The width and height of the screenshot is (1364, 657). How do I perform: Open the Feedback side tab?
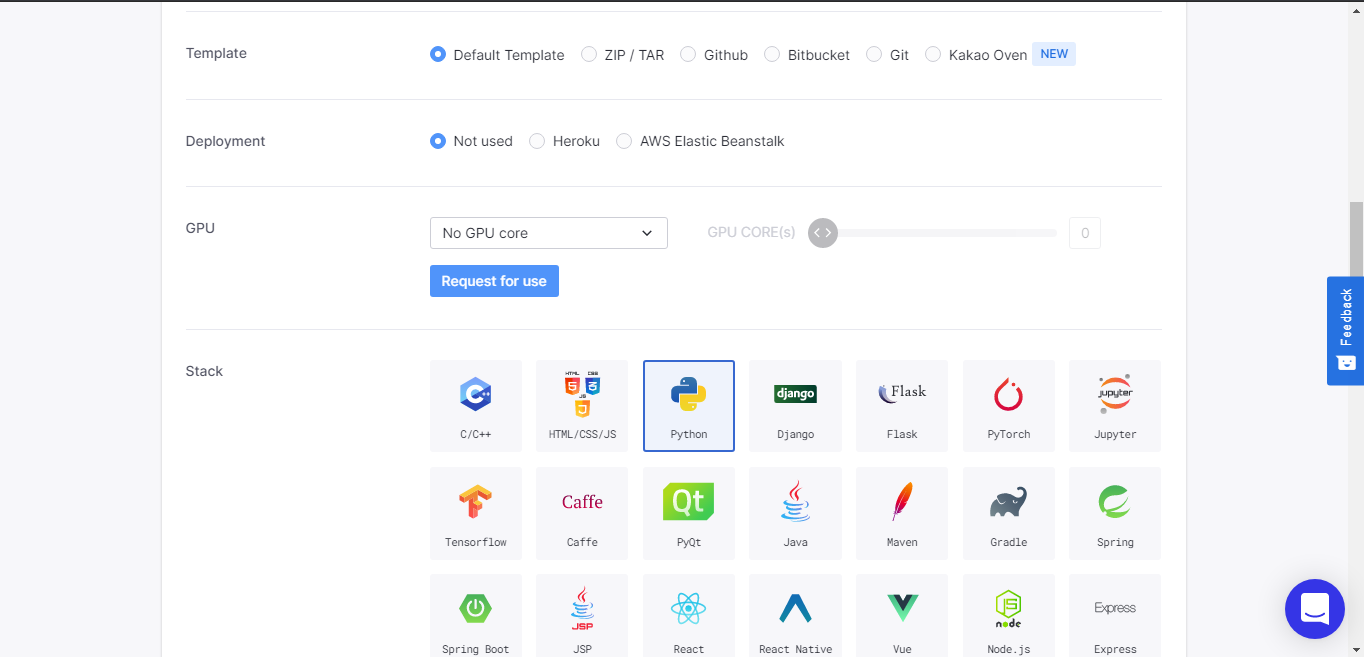(1345, 330)
